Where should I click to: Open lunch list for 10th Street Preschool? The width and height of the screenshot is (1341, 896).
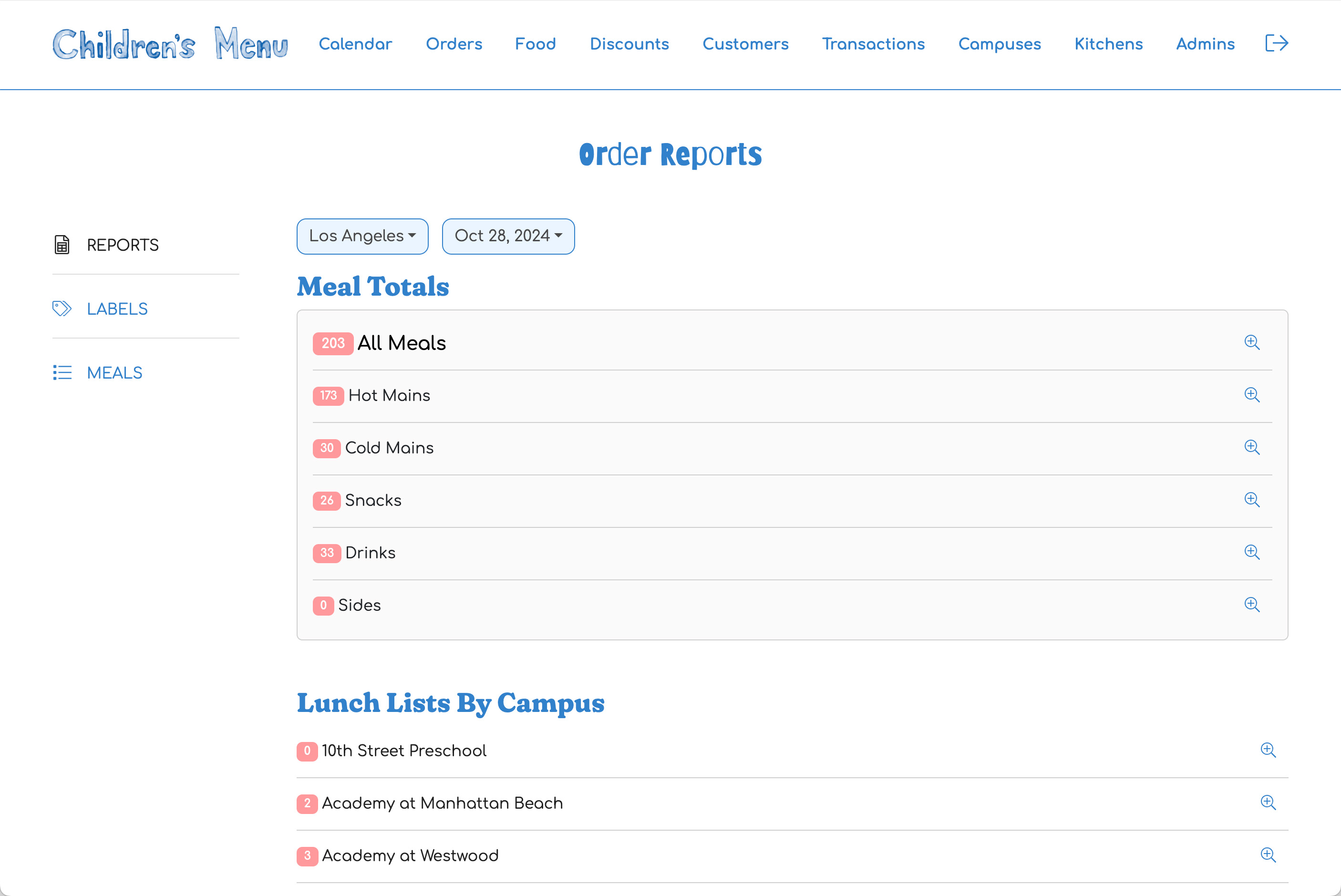[x=1268, y=750]
